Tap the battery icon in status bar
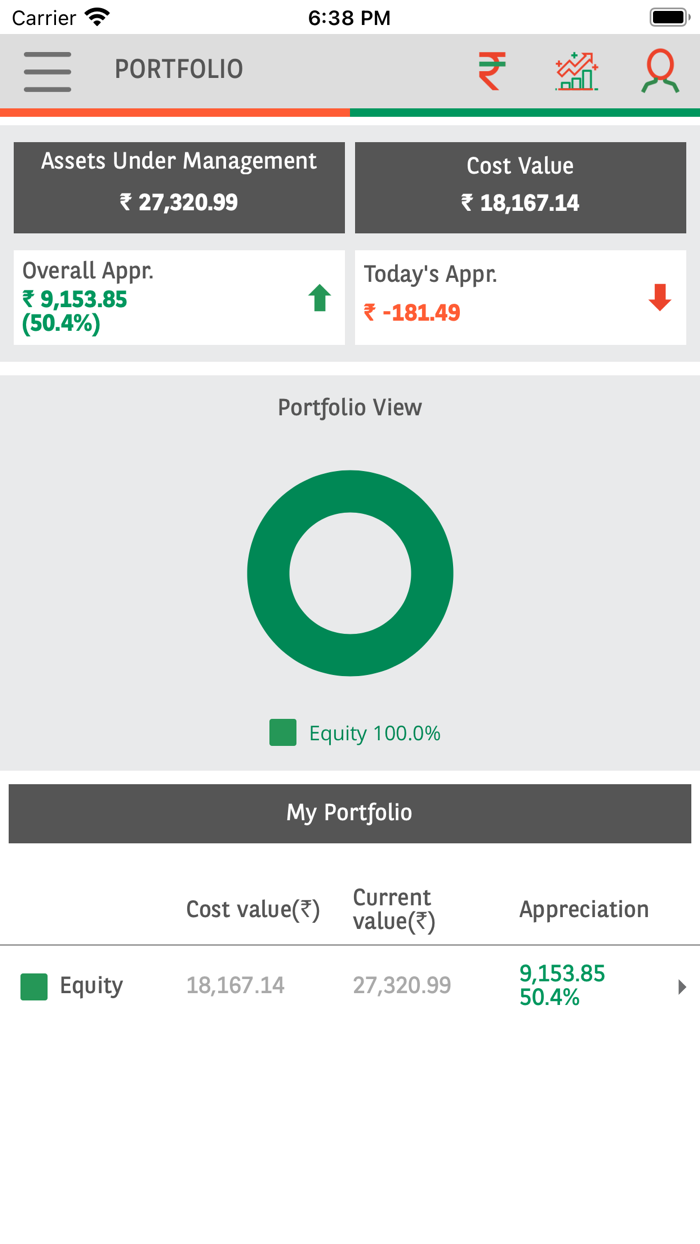Viewport: 700px width, 1244px height. tap(665, 16)
